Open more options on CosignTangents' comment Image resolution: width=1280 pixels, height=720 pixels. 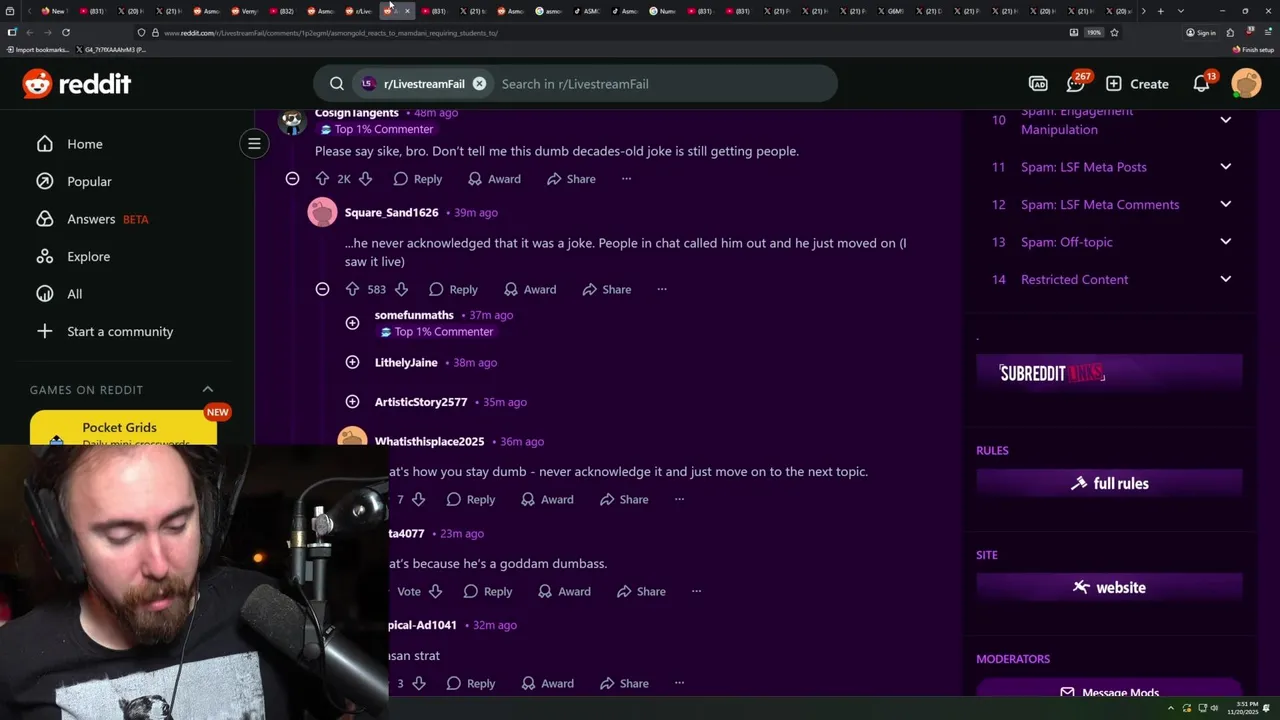(x=626, y=179)
